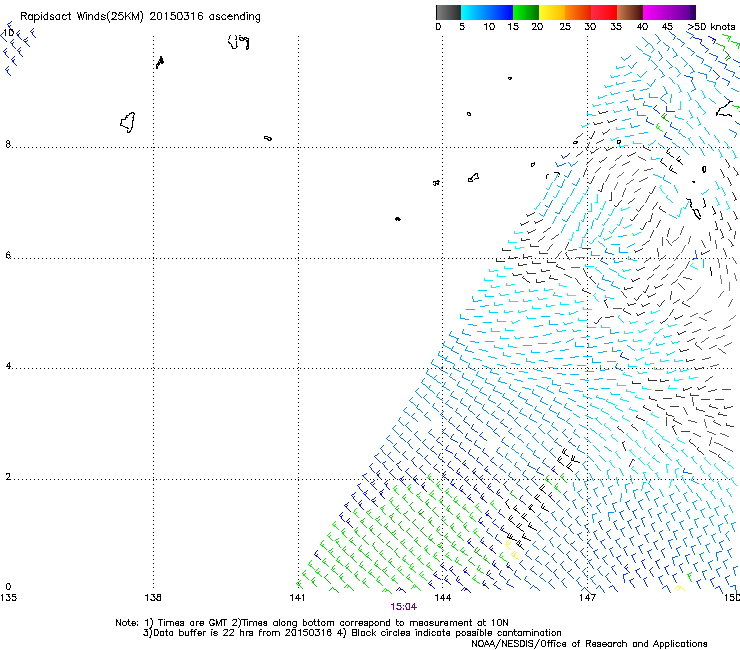Click the 'NOAA/NESDIS/Office of Research and Applications' credit
The height and width of the screenshot is (650, 740).
[x=589, y=644]
